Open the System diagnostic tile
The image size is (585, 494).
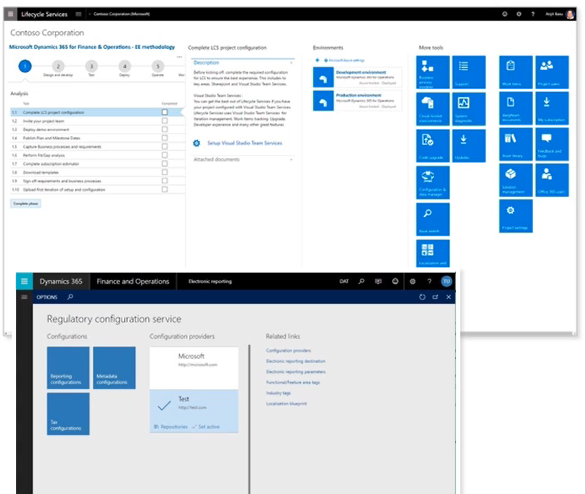coord(469,109)
